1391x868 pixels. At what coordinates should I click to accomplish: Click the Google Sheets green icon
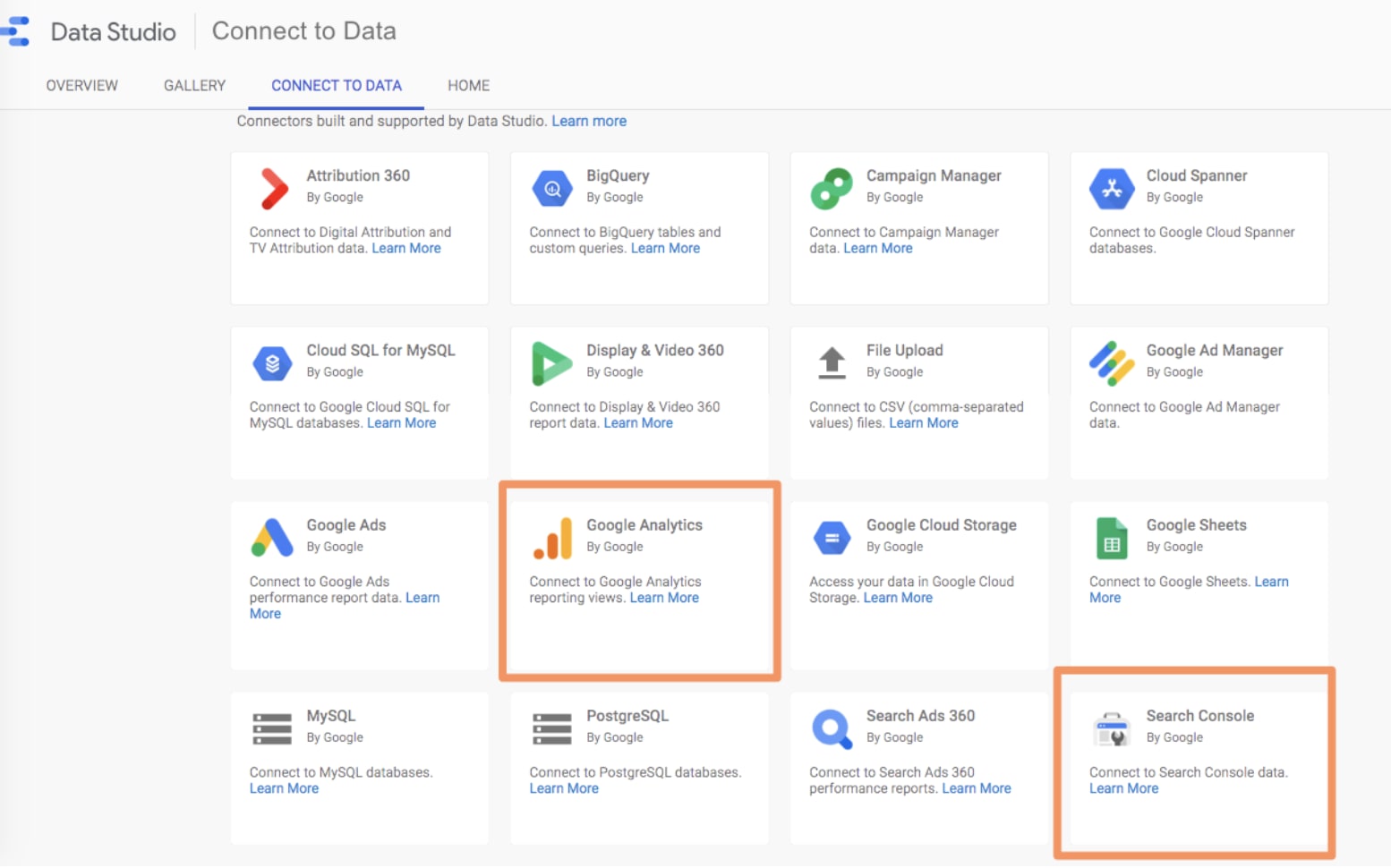click(x=1112, y=538)
